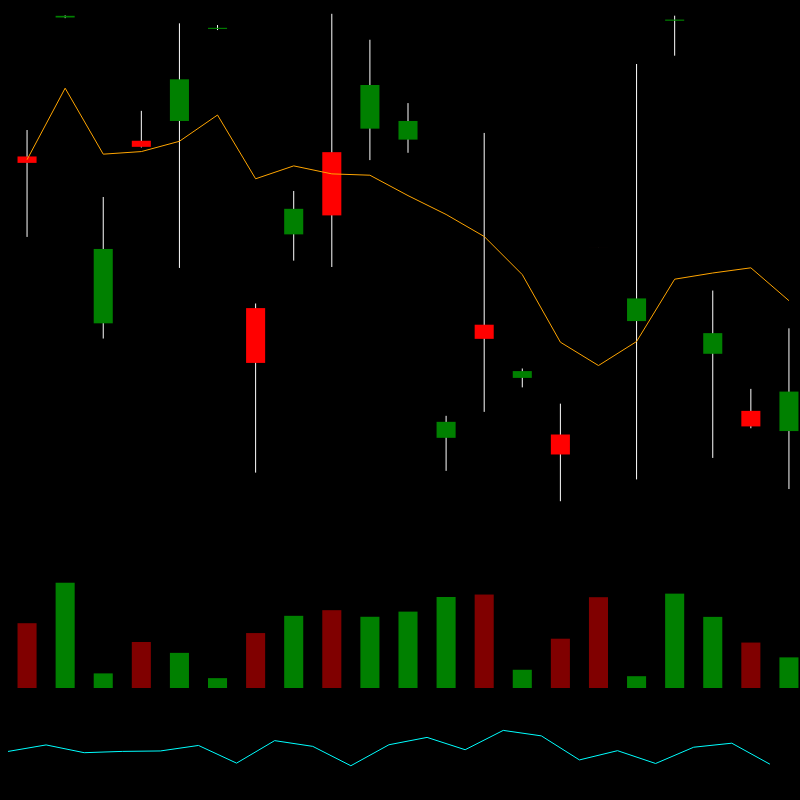Click the right end of the orange line
The image size is (800, 800).
[x=789, y=300]
